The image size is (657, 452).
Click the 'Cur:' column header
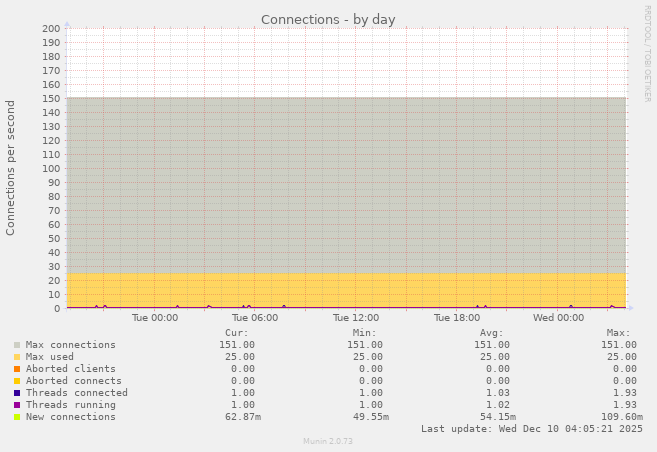[237, 333]
